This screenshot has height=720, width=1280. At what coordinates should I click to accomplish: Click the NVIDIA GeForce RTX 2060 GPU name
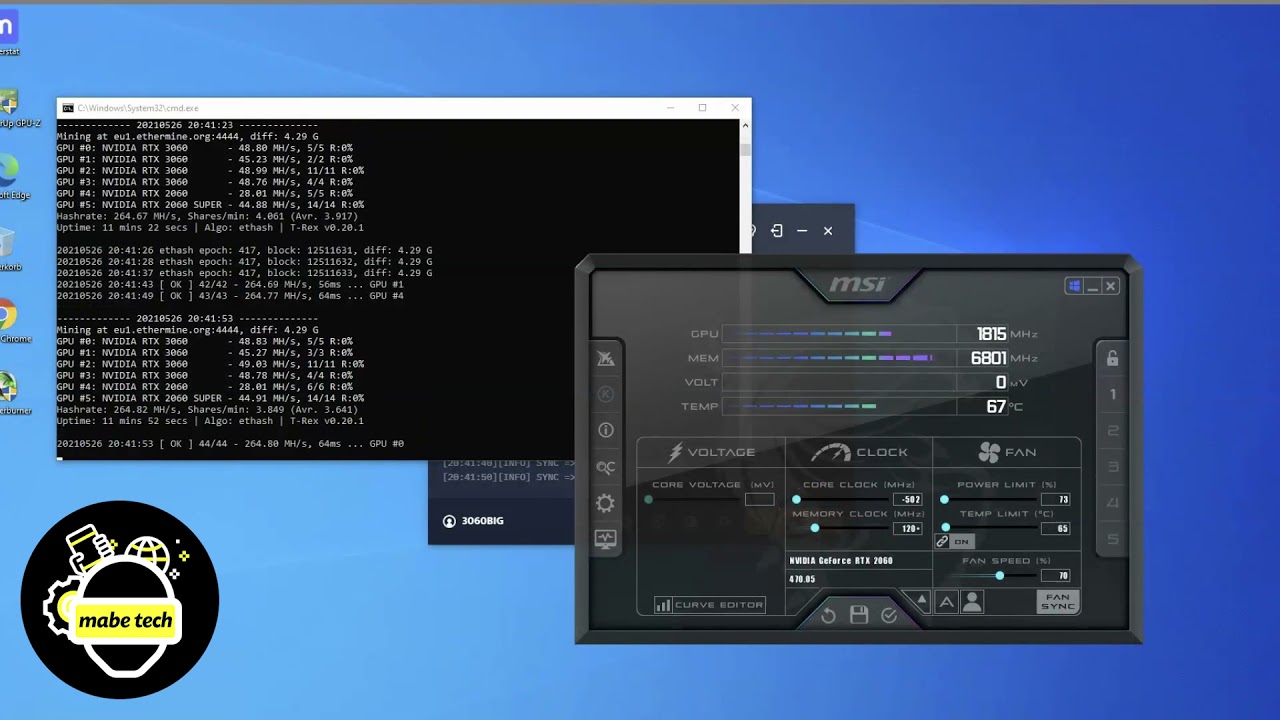coord(841,561)
